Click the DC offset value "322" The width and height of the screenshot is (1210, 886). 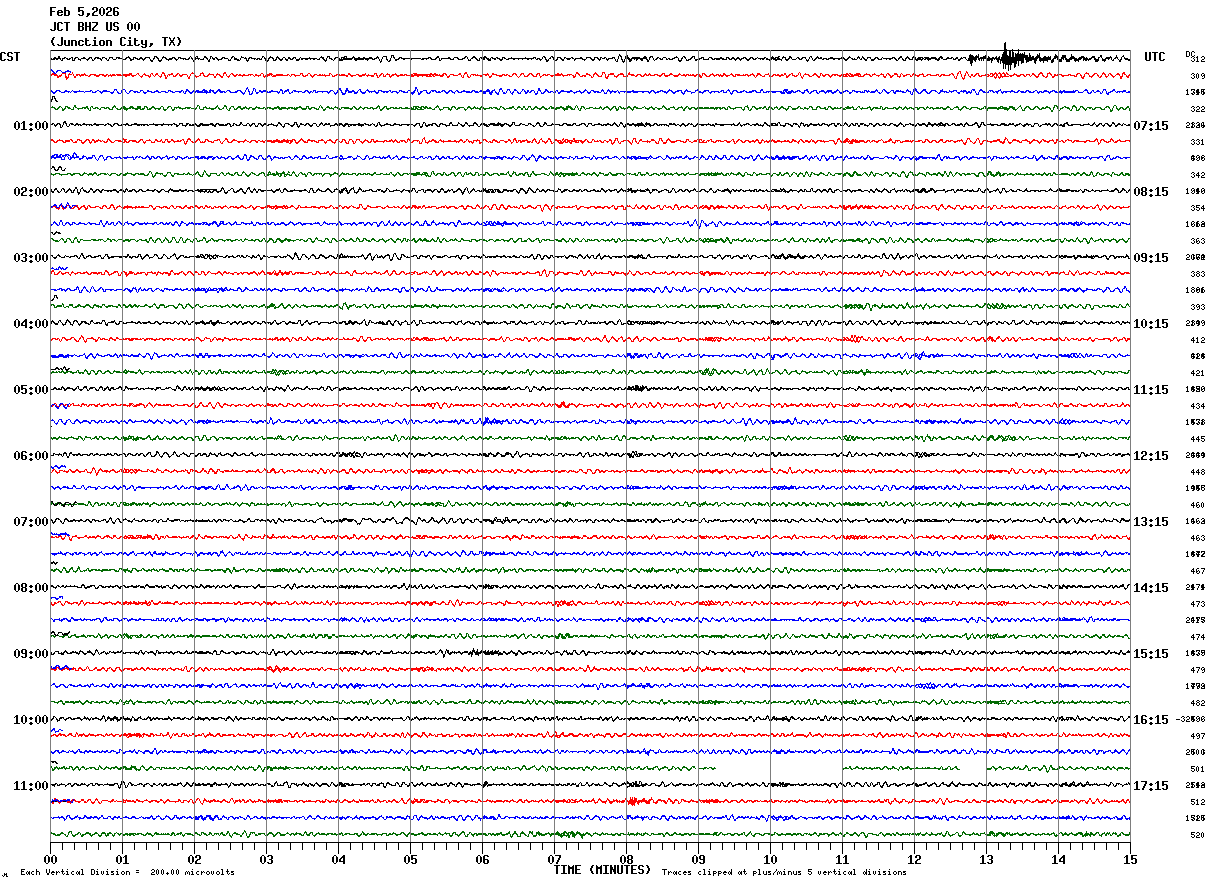pyautogui.click(x=1197, y=109)
